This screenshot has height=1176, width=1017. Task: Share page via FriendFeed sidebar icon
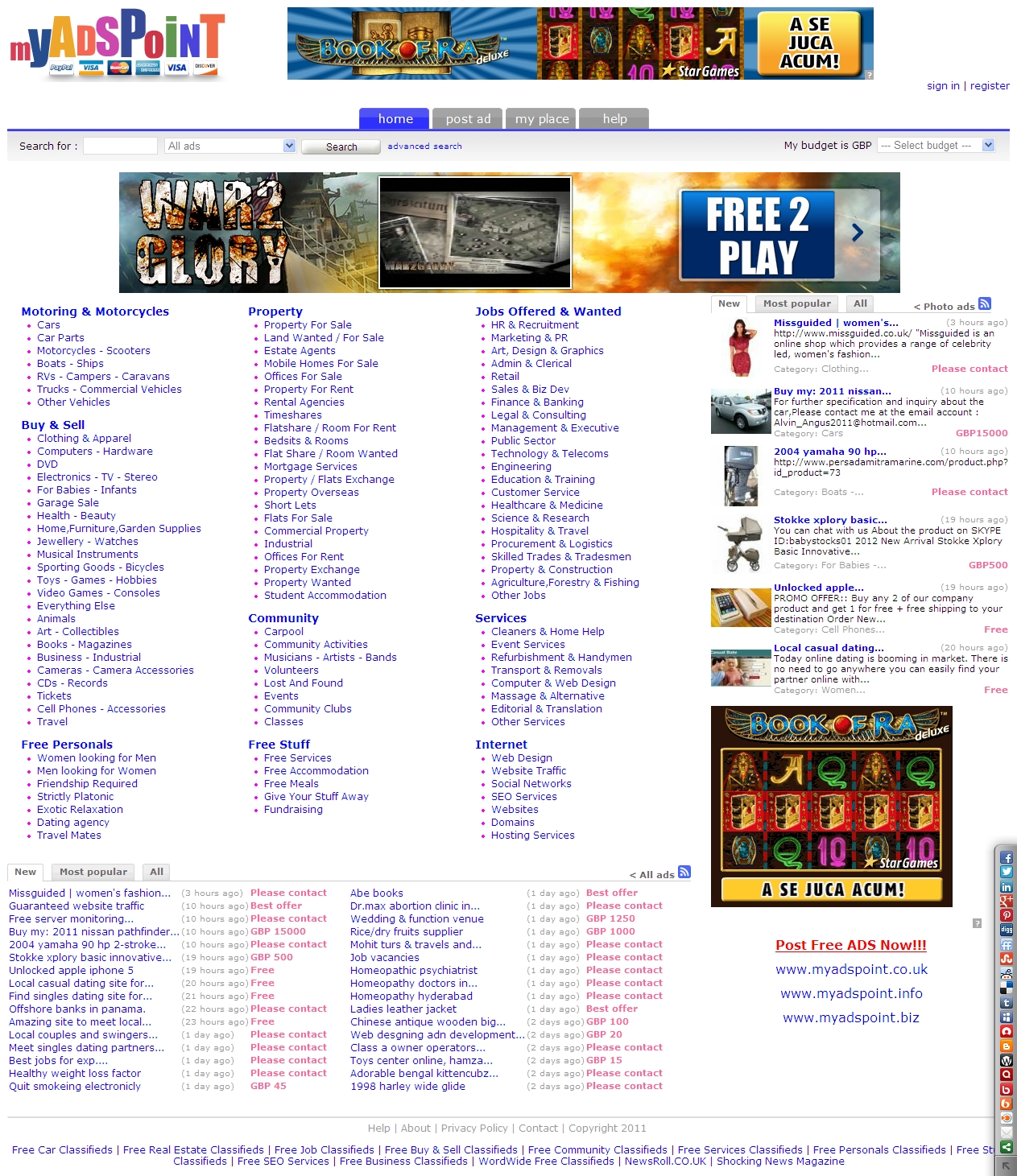1007,944
